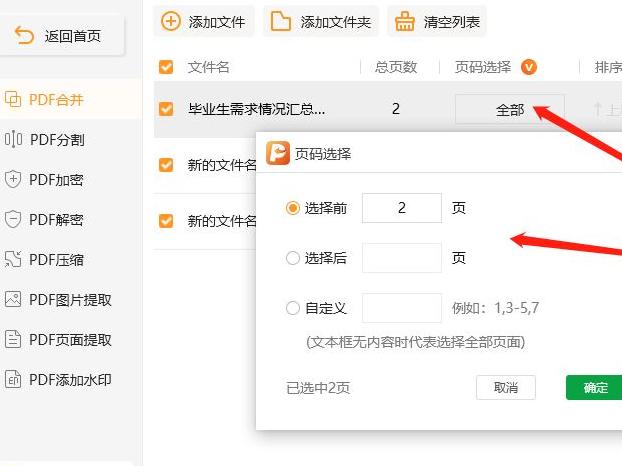Click the 页码选择 dialog title
This screenshot has height=466, width=622.
(x=323, y=153)
